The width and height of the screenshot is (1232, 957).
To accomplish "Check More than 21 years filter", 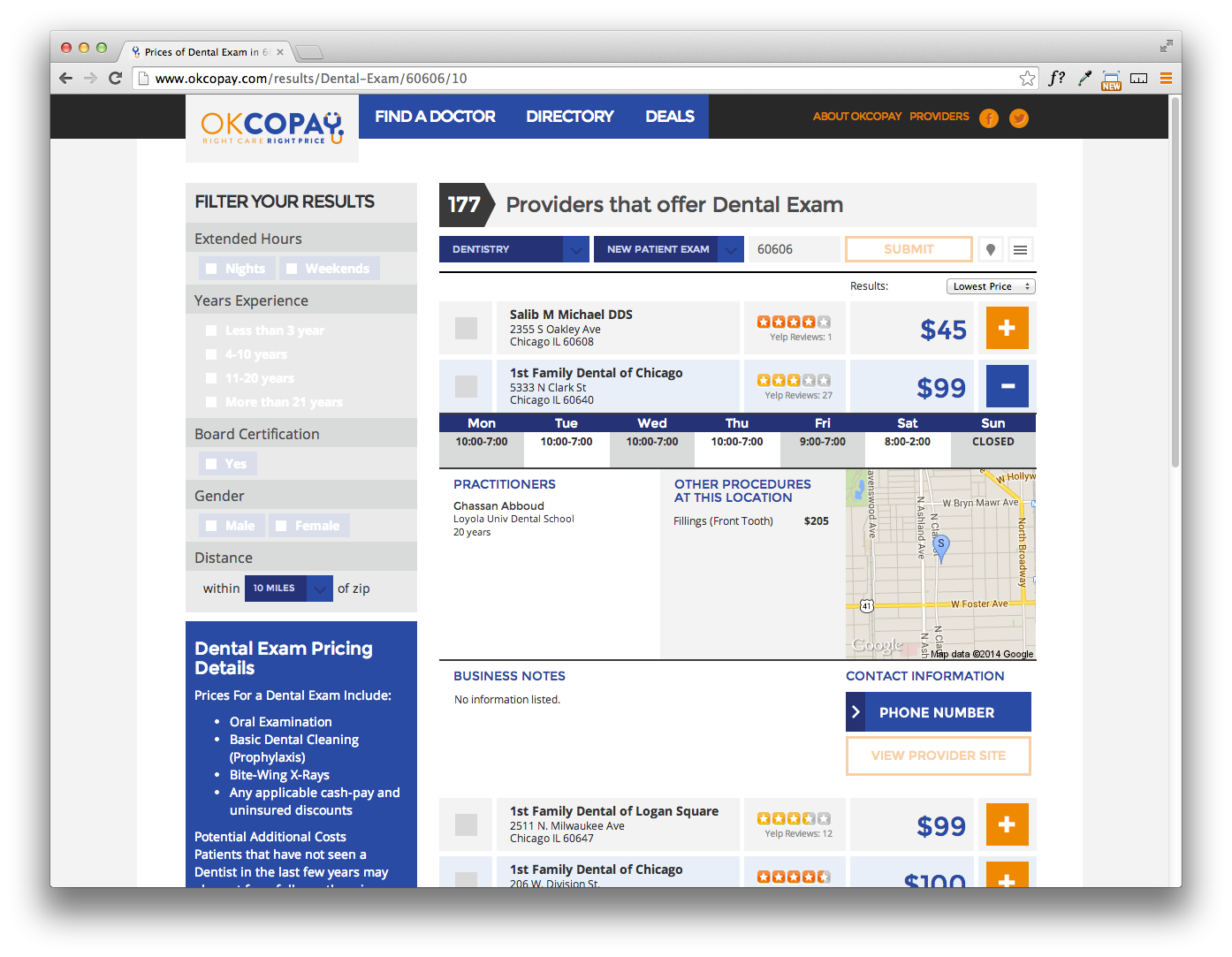I will 211,402.
